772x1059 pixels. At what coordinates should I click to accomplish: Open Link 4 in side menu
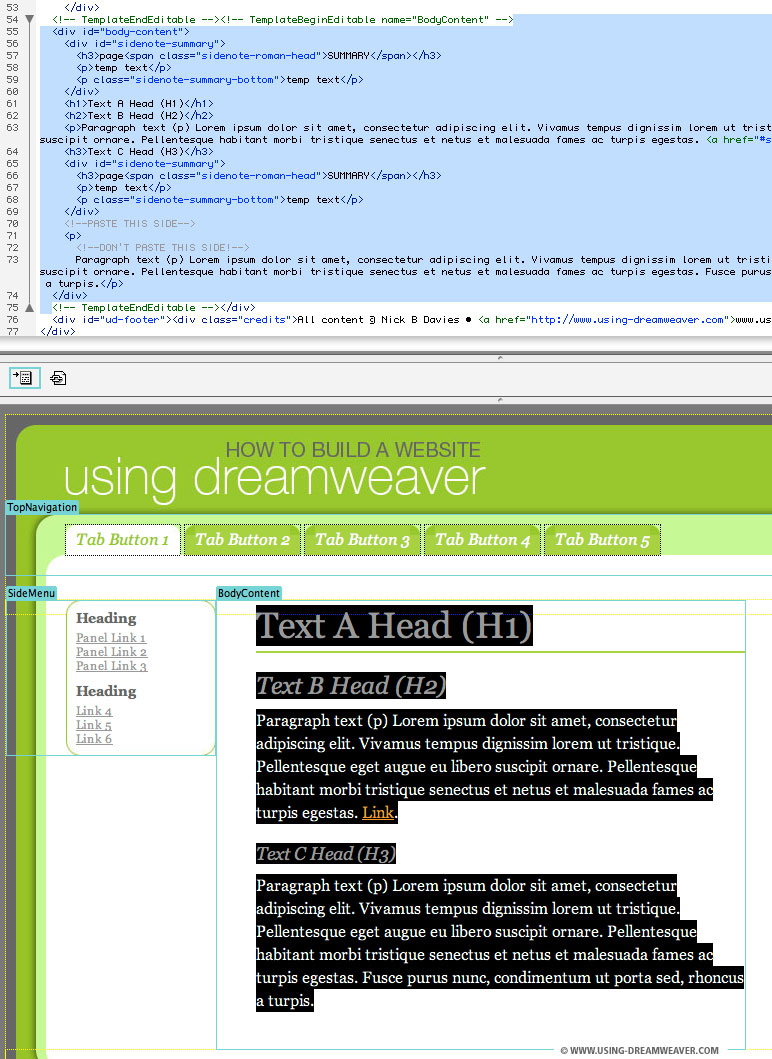click(94, 711)
